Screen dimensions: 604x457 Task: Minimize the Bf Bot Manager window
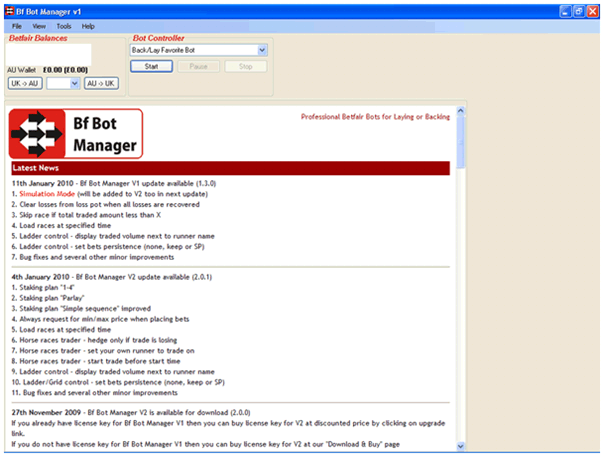point(565,12)
